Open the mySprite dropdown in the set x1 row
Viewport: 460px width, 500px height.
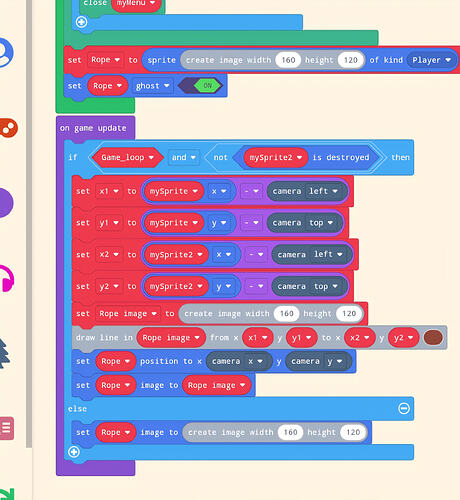(174, 191)
